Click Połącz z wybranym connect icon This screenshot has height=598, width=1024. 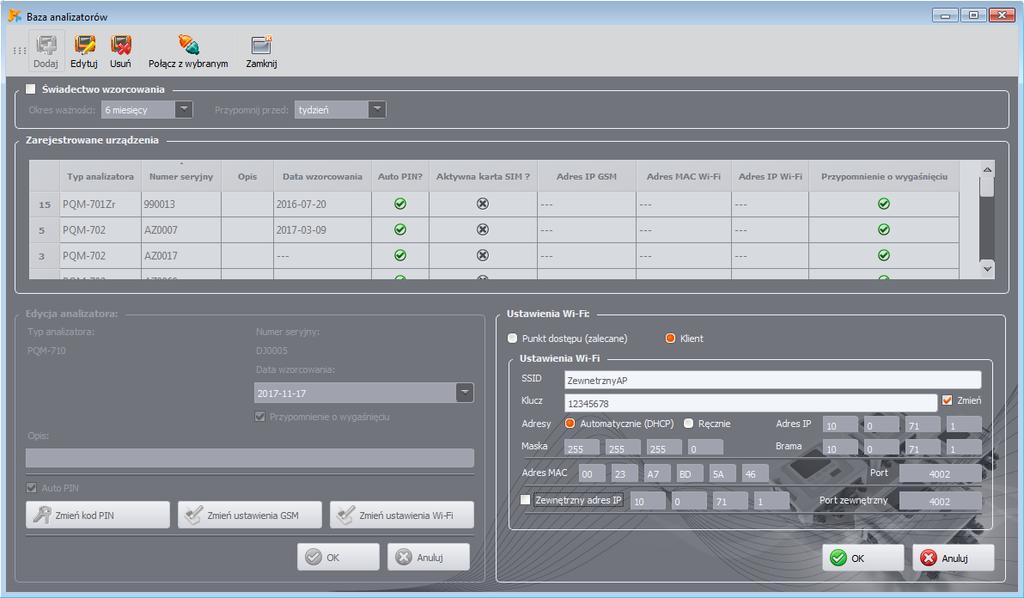point(188,45)
